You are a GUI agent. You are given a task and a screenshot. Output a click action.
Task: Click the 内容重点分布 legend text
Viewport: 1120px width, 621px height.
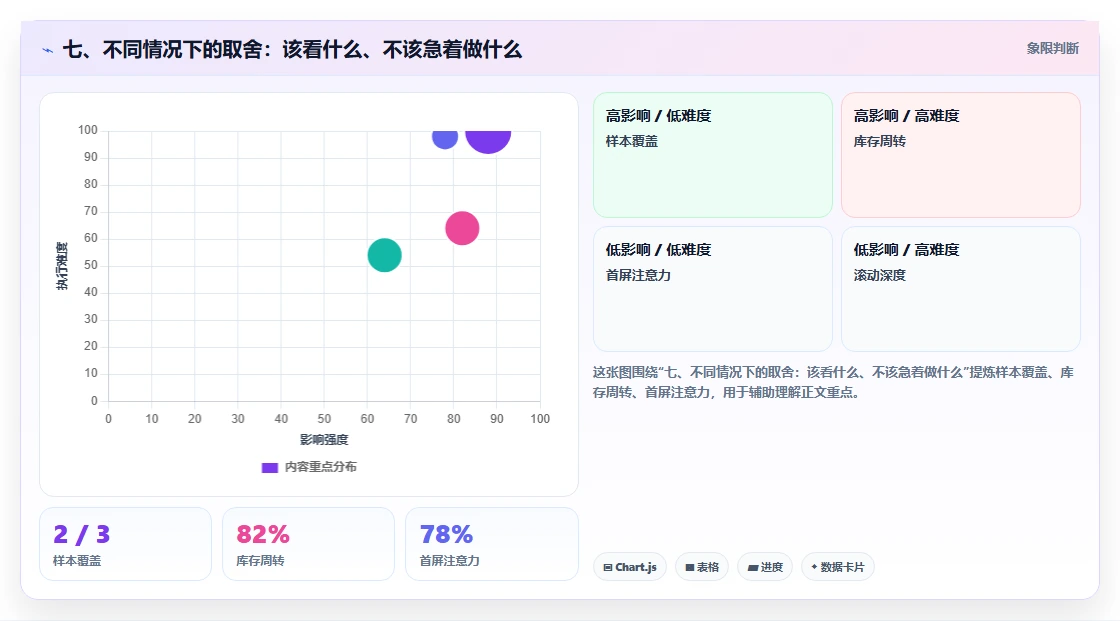[321, 467]
